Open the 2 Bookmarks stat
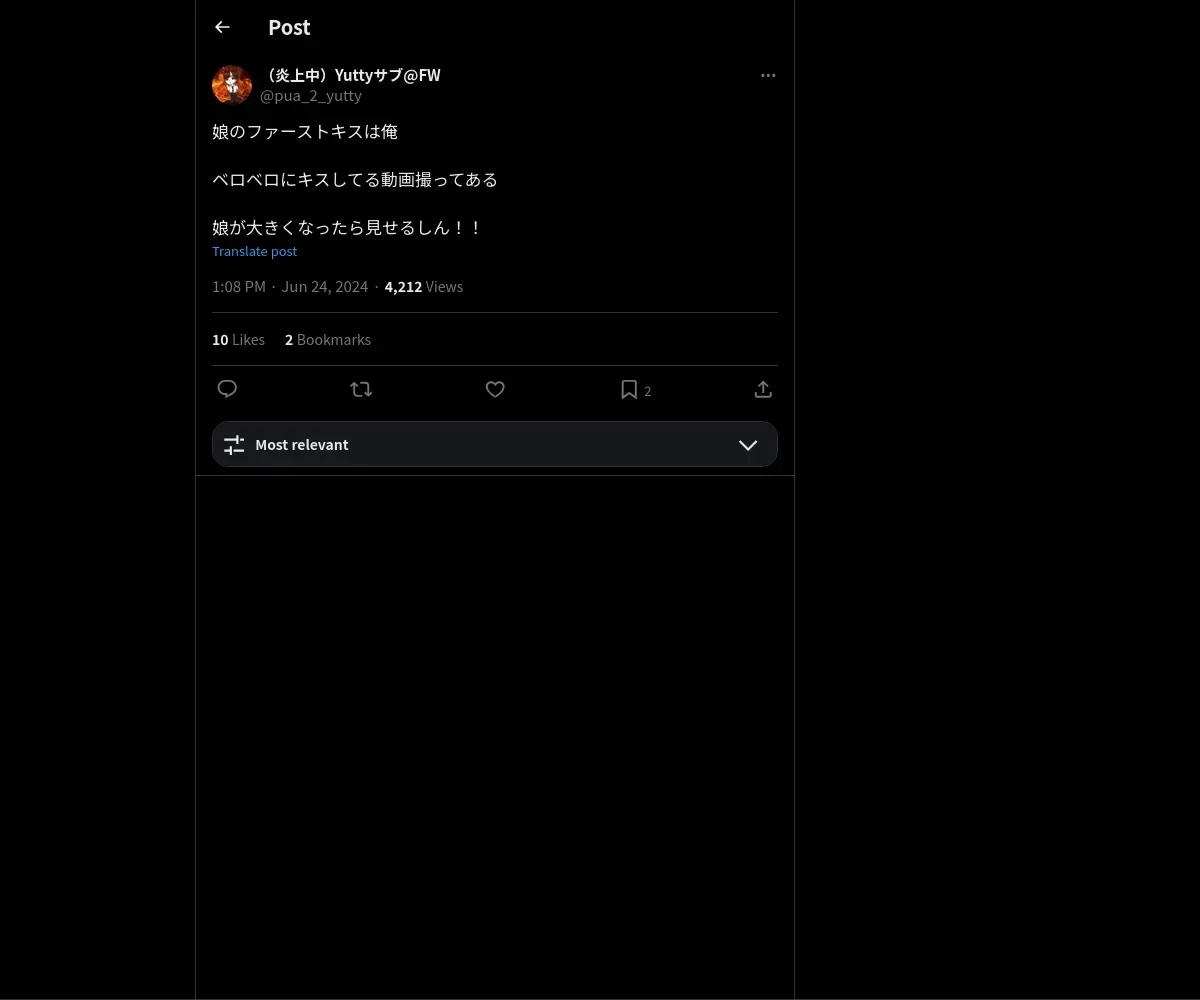The image size is (1200, 1000). pos(328,340)
